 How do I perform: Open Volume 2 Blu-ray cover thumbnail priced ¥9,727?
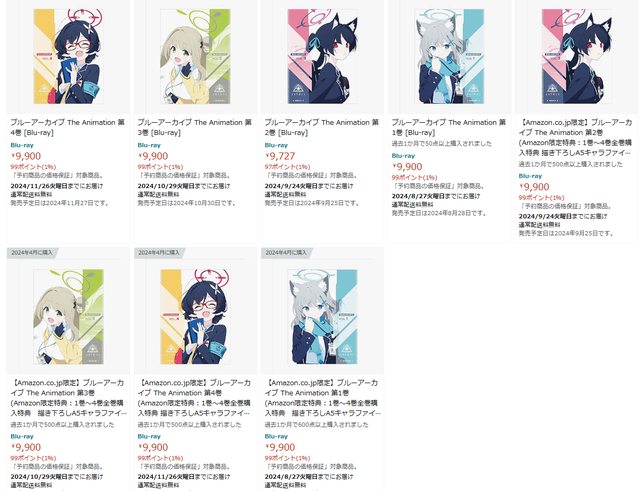[x=322, y=56]
